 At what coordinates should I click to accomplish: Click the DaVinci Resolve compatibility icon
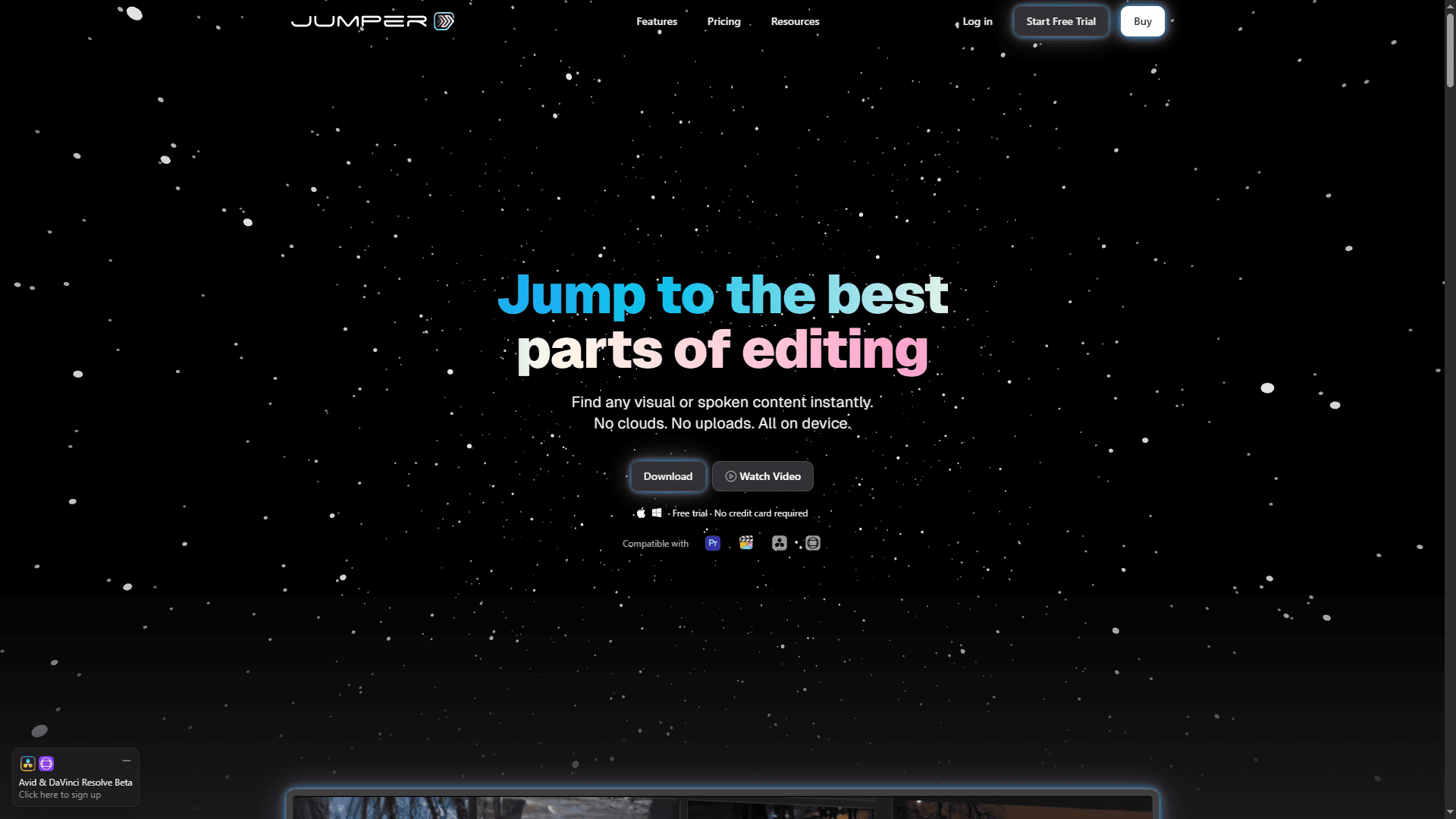(780, 543)
